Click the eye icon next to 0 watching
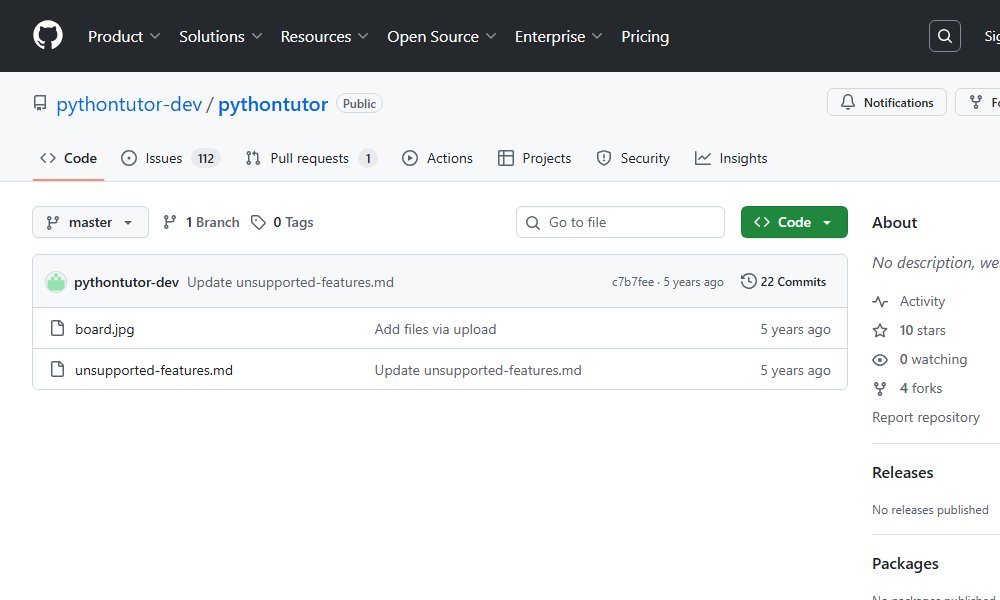Viewport: 1000px width, 600px height. (x=880, y=360)
